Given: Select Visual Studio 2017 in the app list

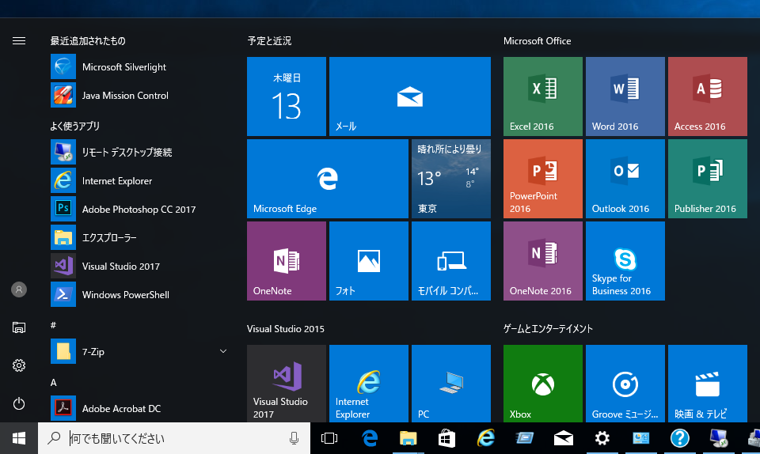Looking at the screenshot, I should 120,266.
